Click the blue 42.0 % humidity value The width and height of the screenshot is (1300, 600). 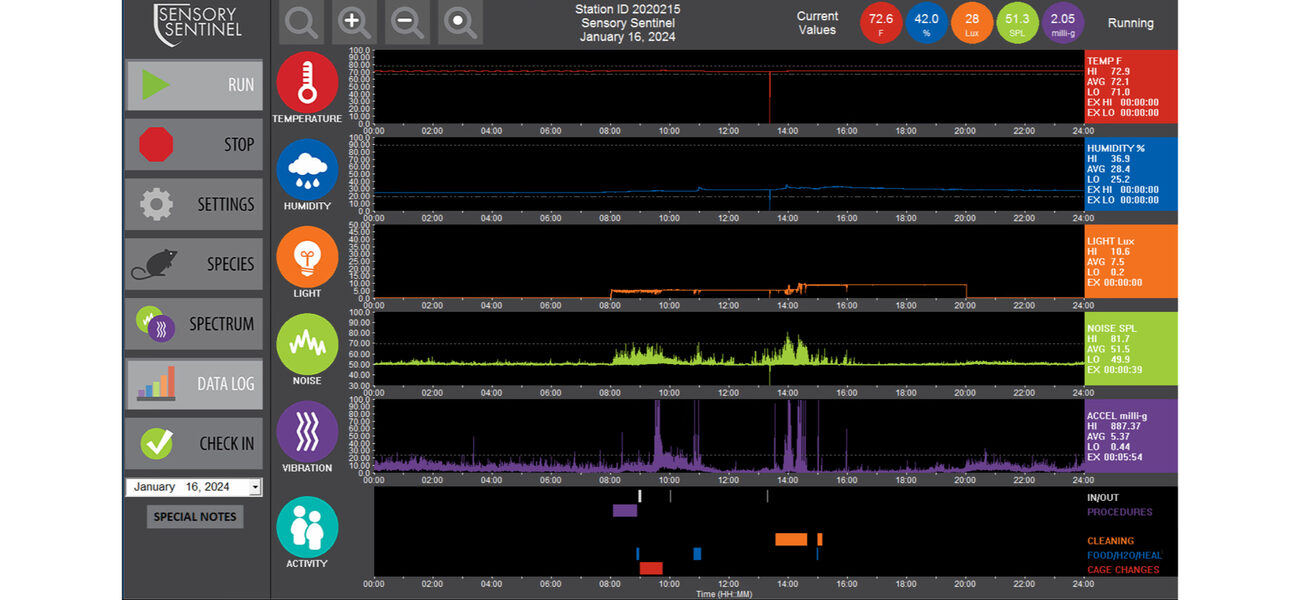[927, 22]
